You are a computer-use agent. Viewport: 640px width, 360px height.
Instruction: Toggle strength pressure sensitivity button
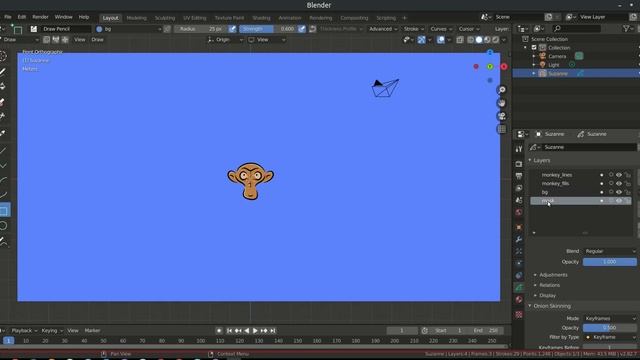pos(302,29)
